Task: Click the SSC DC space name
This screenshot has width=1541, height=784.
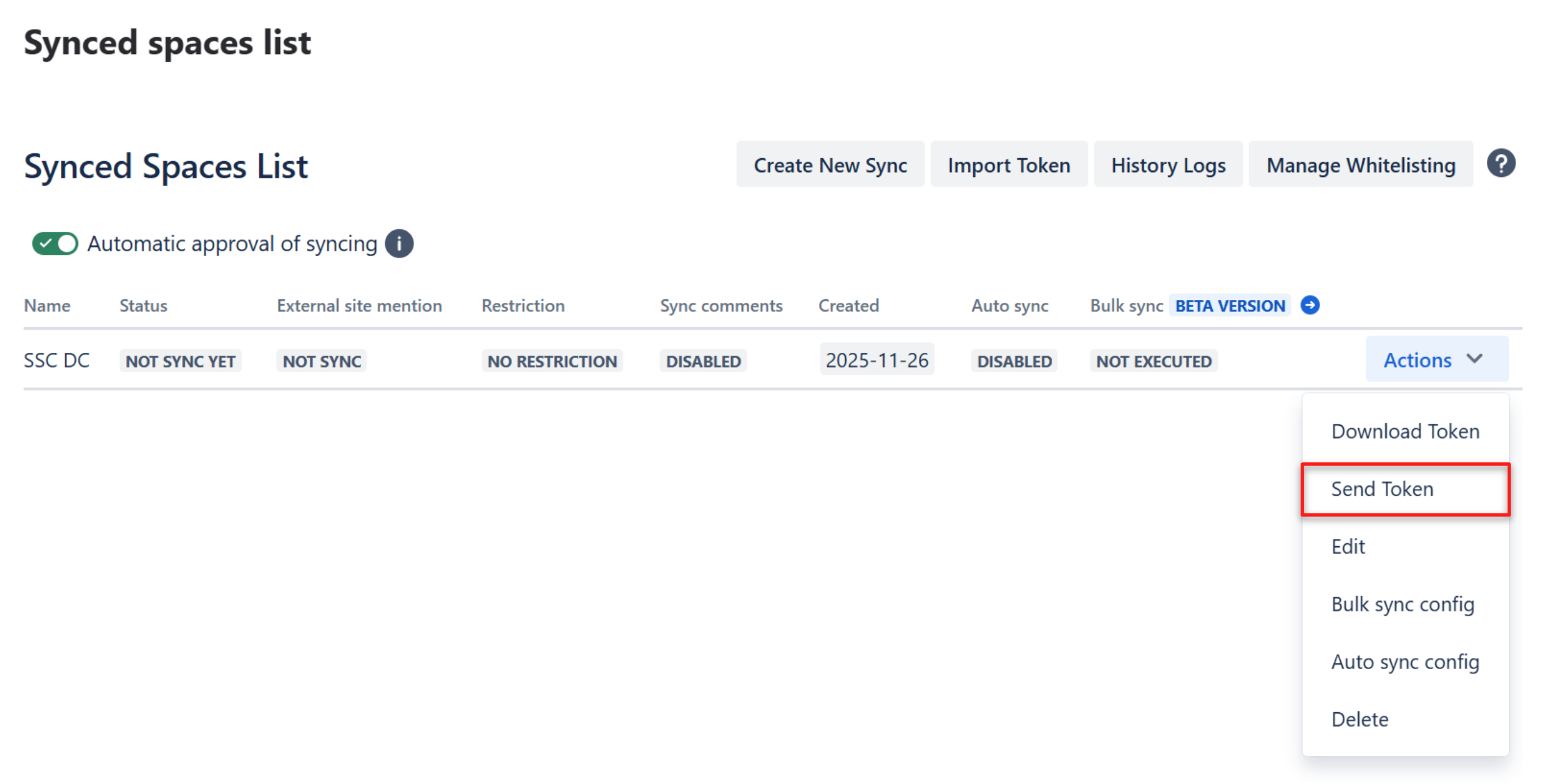Action: coord(57,360)
